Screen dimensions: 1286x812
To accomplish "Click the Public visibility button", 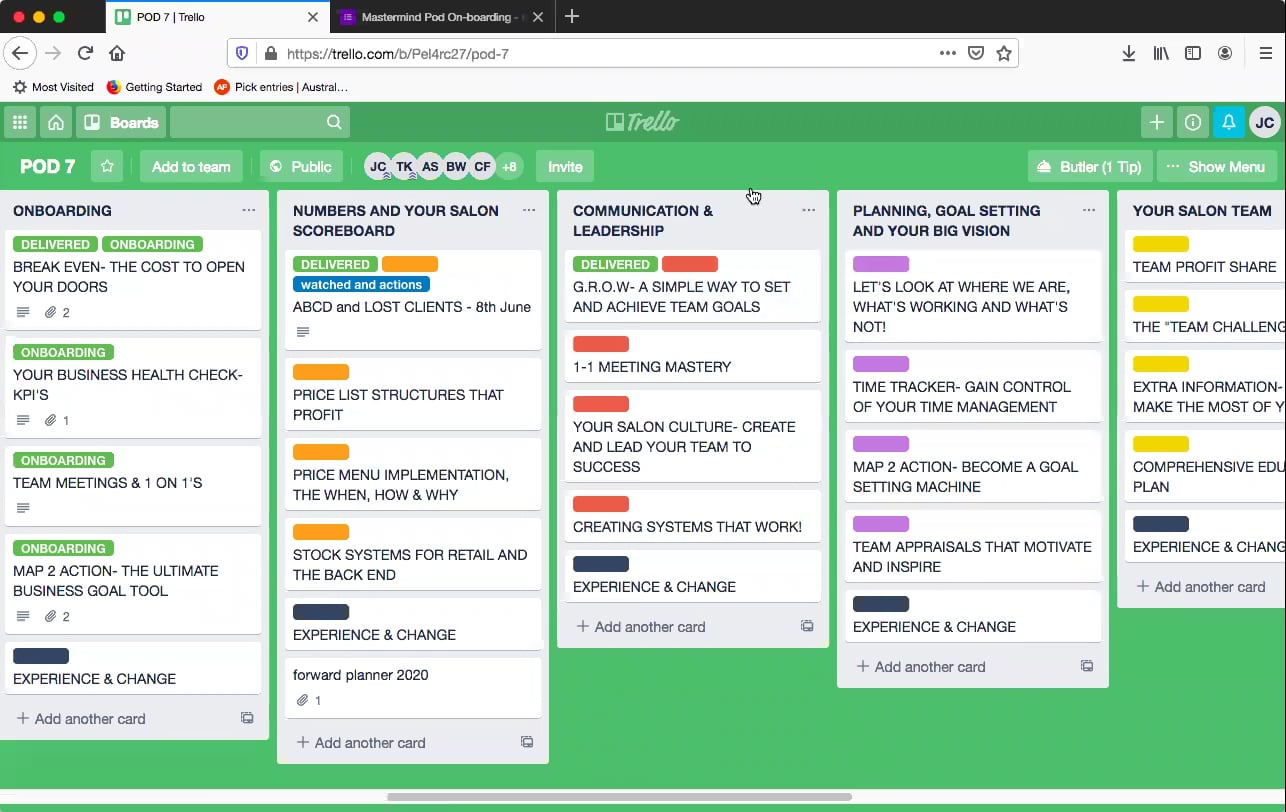I will pos(301,167).
